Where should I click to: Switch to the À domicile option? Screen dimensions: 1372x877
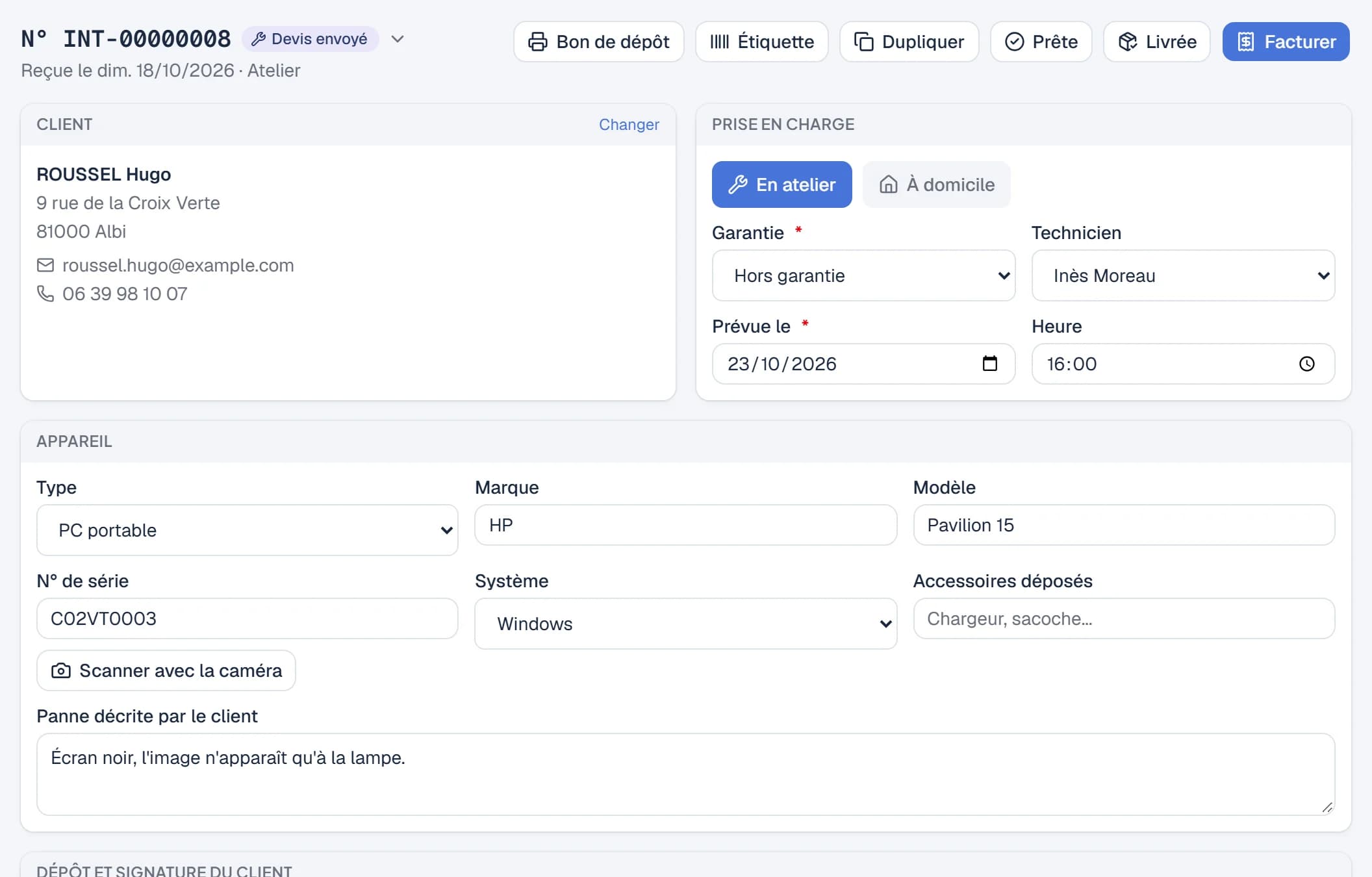(x=936, y=184)
